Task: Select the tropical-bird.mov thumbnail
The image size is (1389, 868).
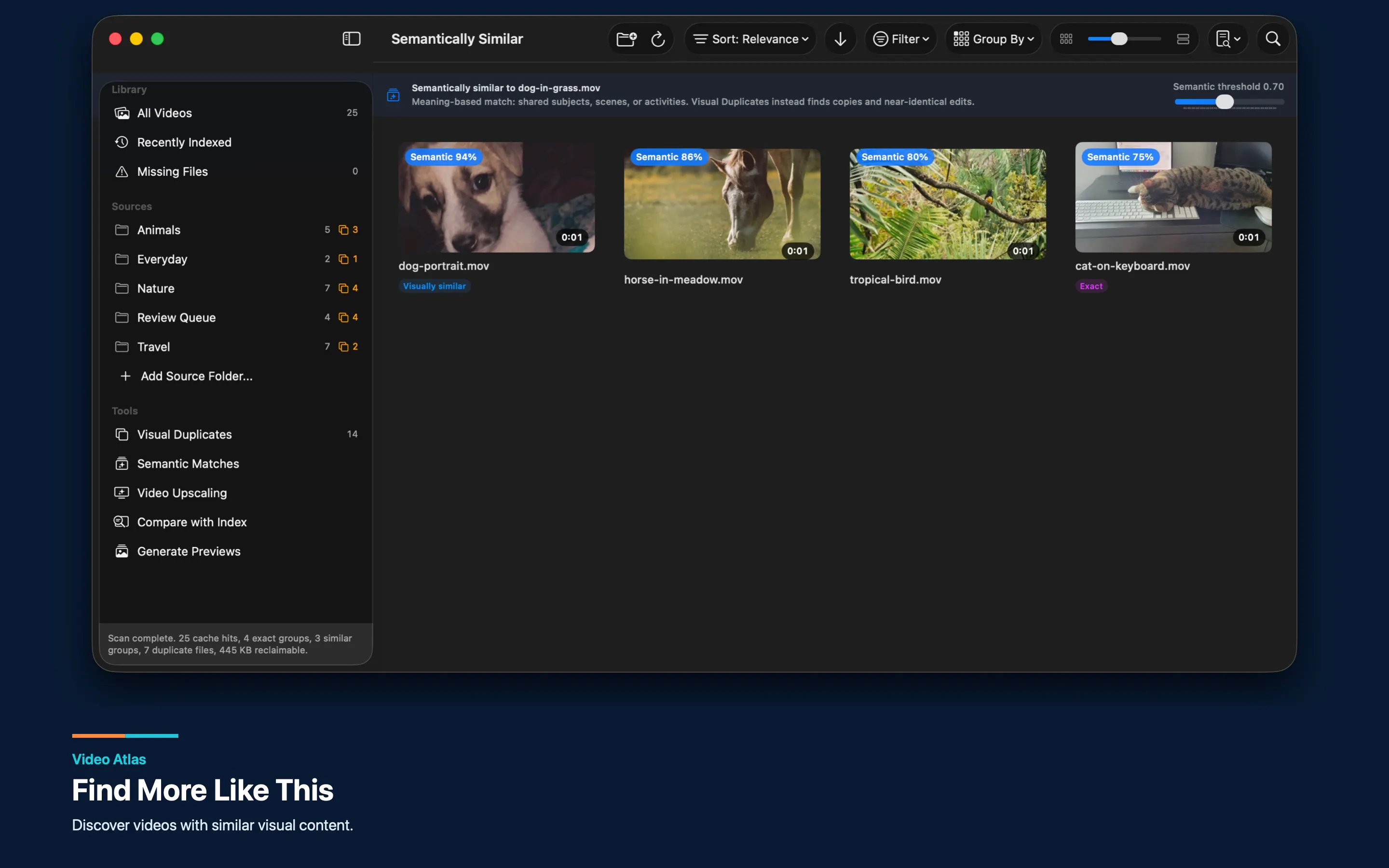Action: click(948, 204)
